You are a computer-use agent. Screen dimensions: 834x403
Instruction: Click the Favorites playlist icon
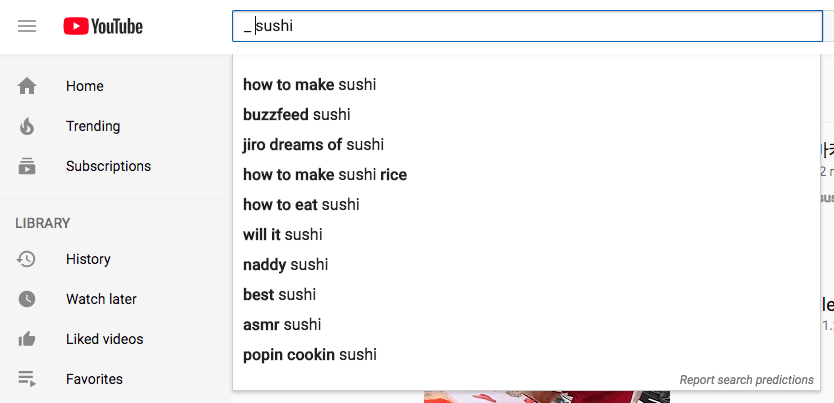(x=27, y=380)
